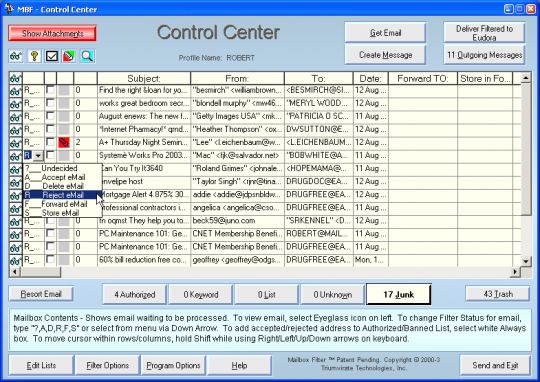Viewport: 540px width, 382px height.
Task: Open Filter Options
Action: 107,365
